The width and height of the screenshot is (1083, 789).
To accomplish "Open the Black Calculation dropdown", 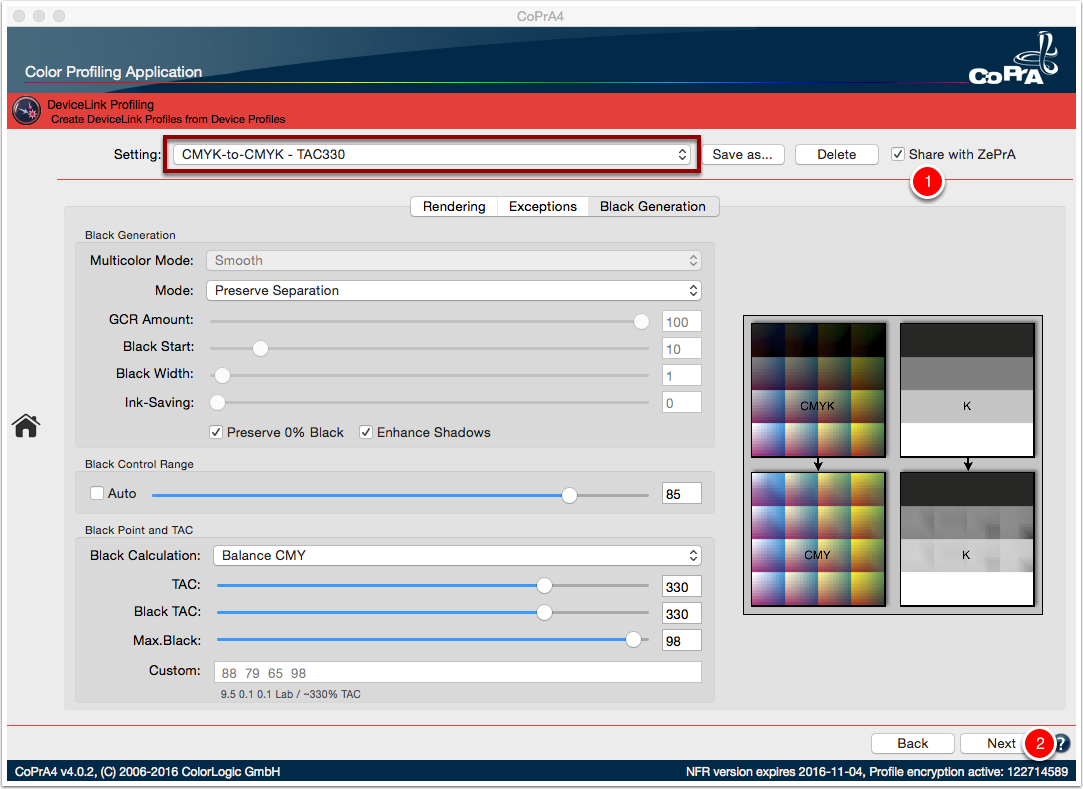I will pos(457,555).
